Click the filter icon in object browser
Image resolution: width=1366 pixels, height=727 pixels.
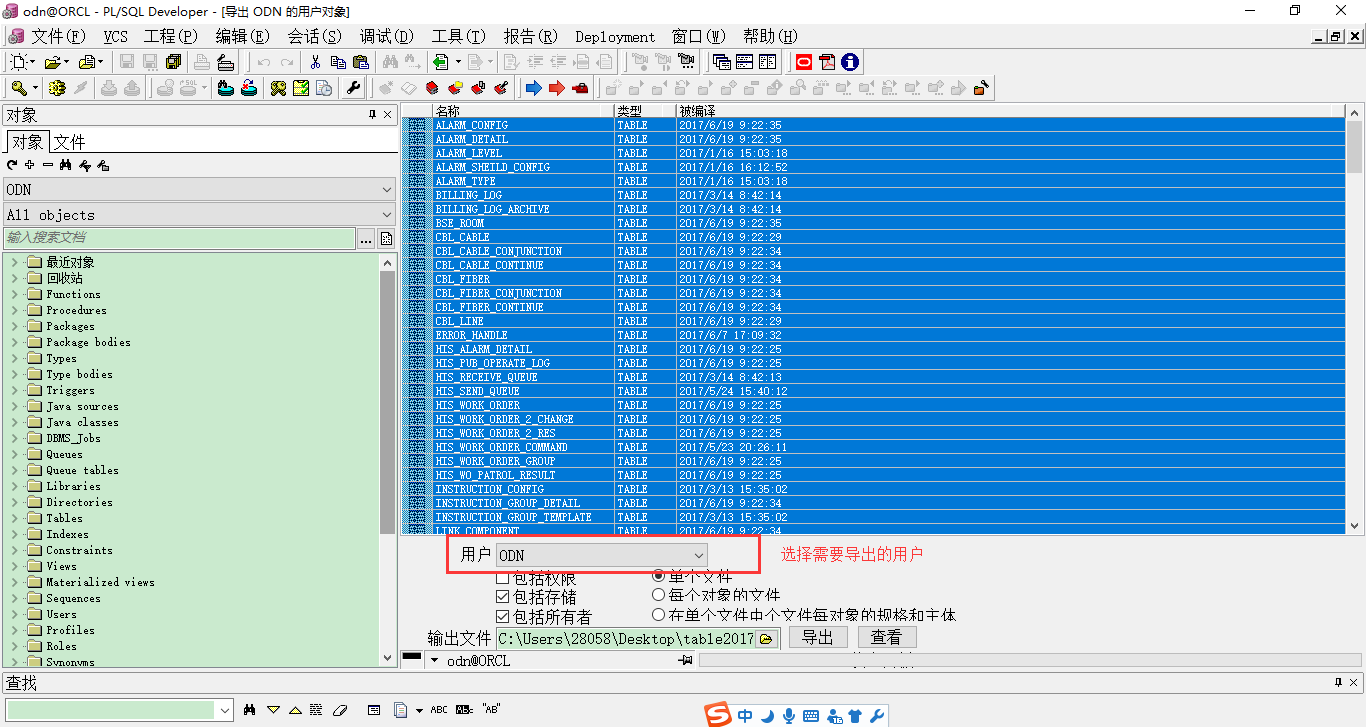point(85,165)
